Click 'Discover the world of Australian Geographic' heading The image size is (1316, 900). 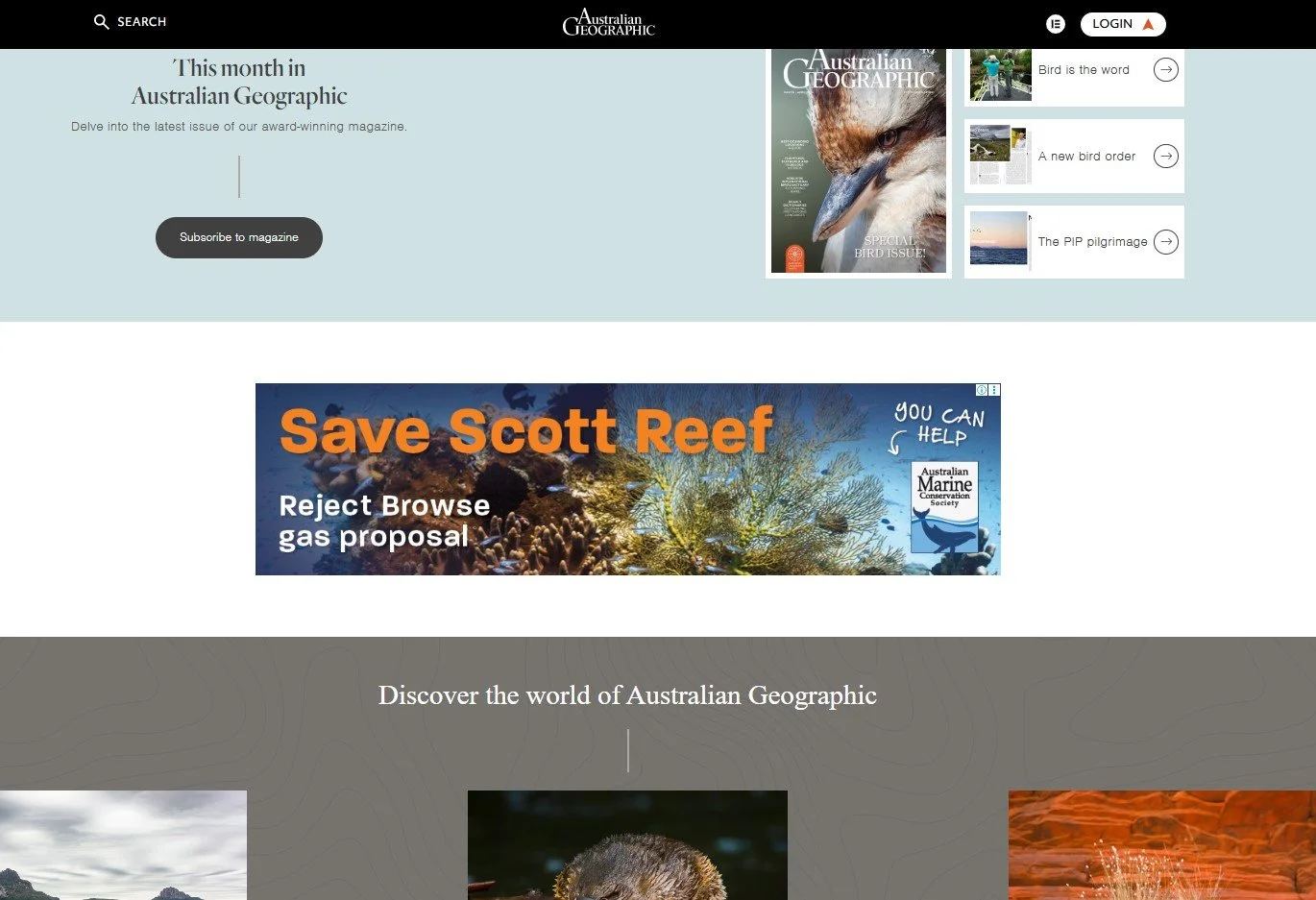pyautogui.click(x=627, y=695)
